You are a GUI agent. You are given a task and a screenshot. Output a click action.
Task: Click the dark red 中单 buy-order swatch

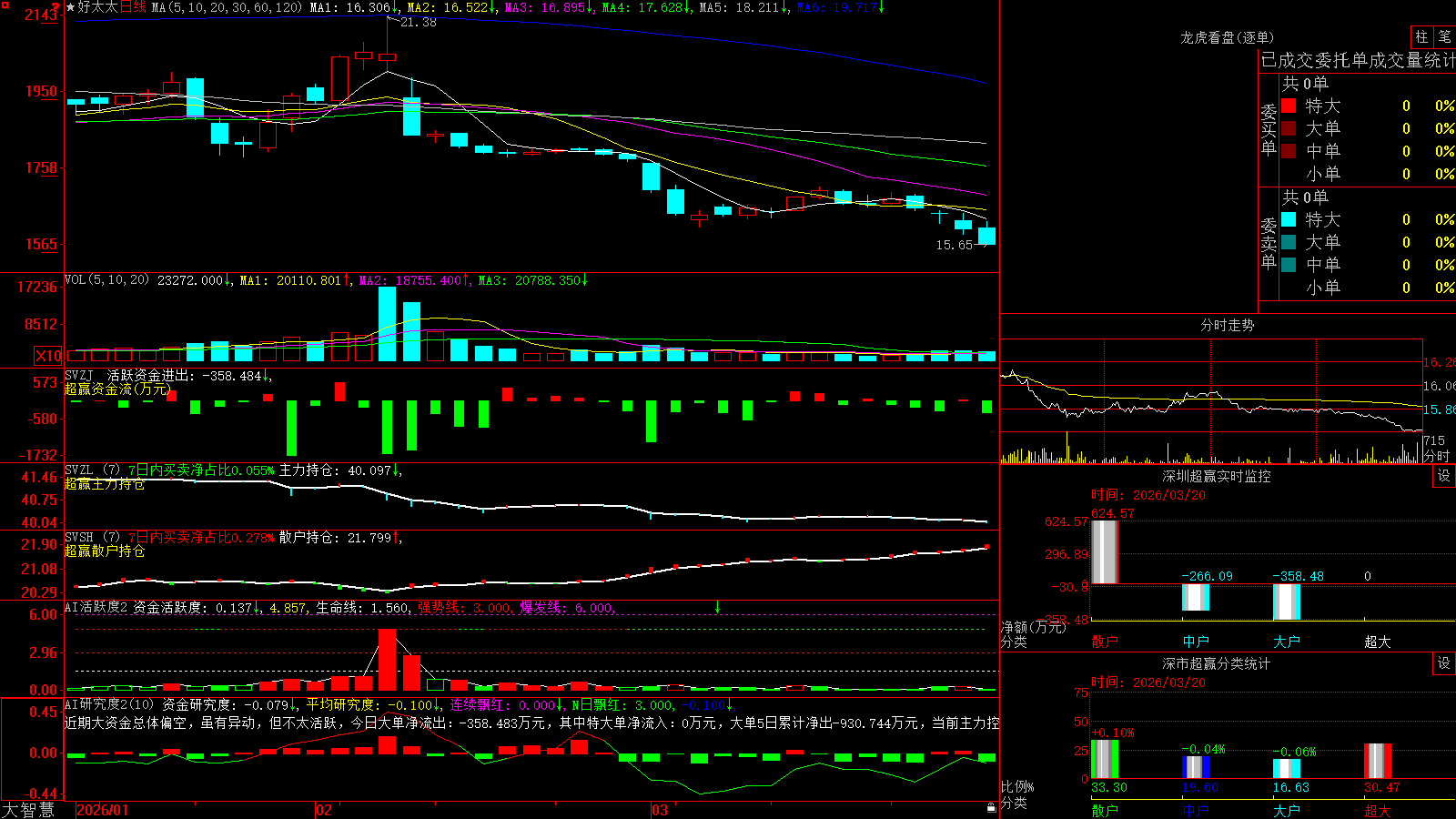point(1289,151)
